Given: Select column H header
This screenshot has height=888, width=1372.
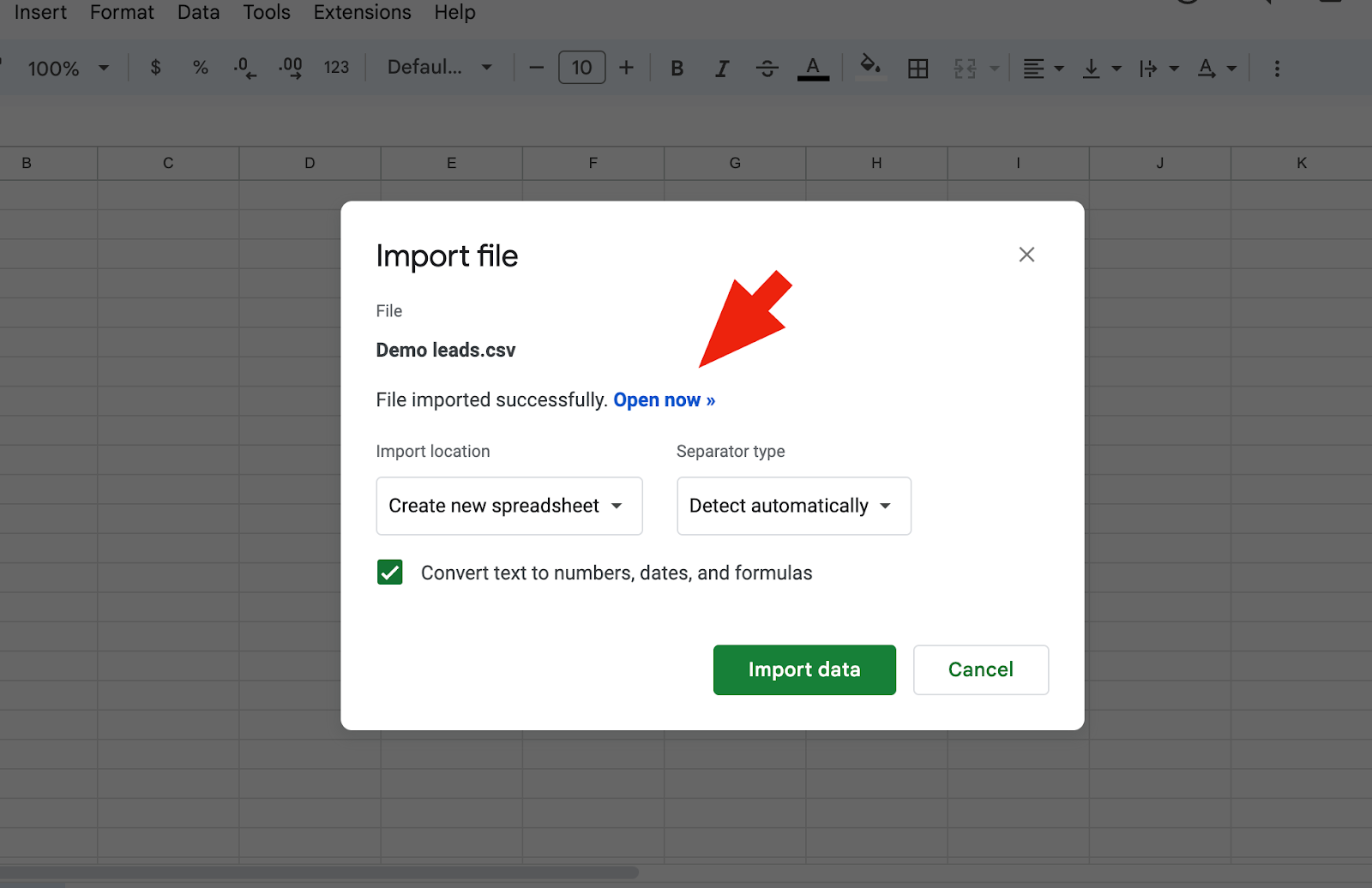Looking at the screenshot, I should [x=876, y=163].
